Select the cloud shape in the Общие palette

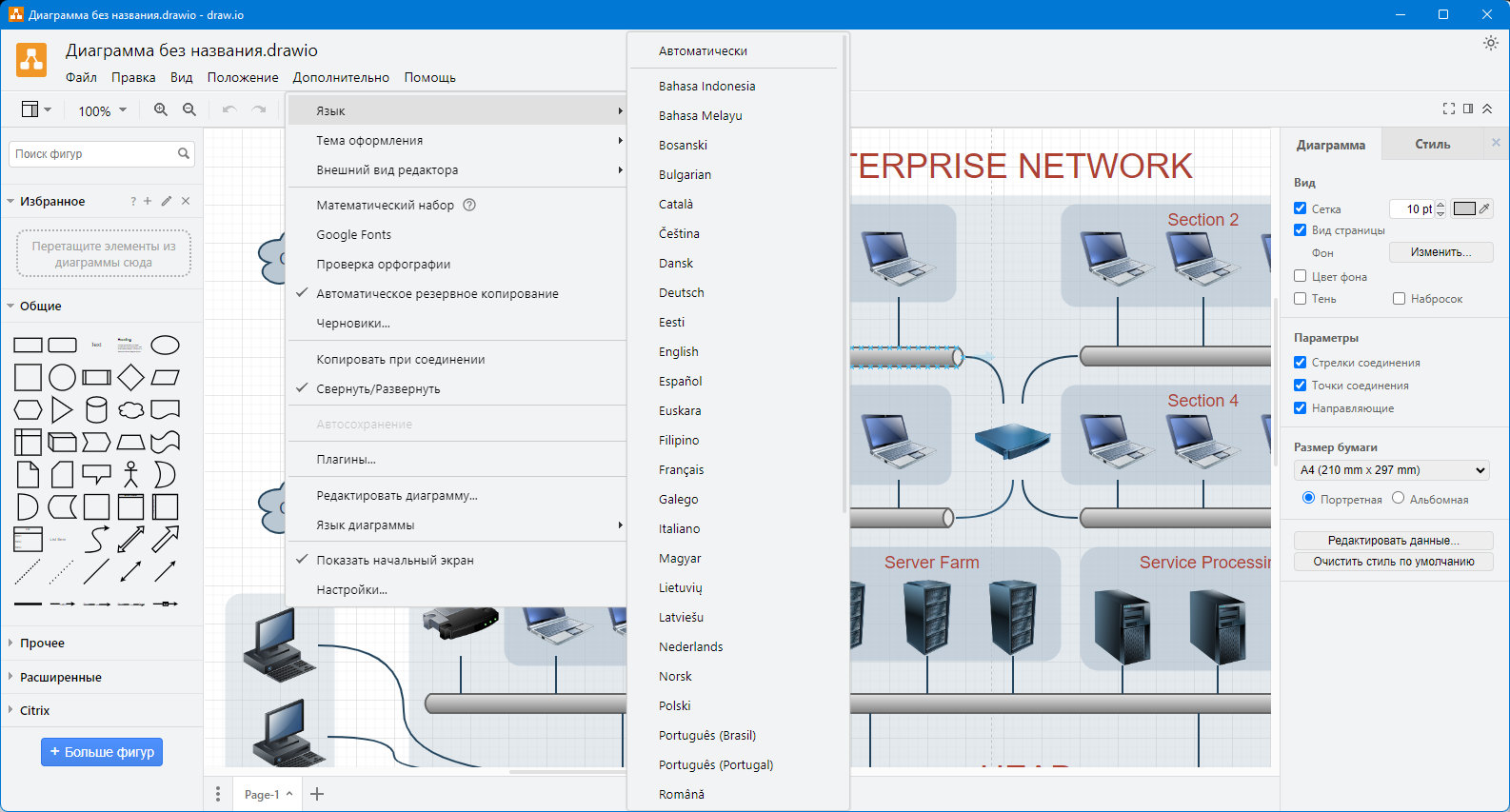(x=130, y=410)
